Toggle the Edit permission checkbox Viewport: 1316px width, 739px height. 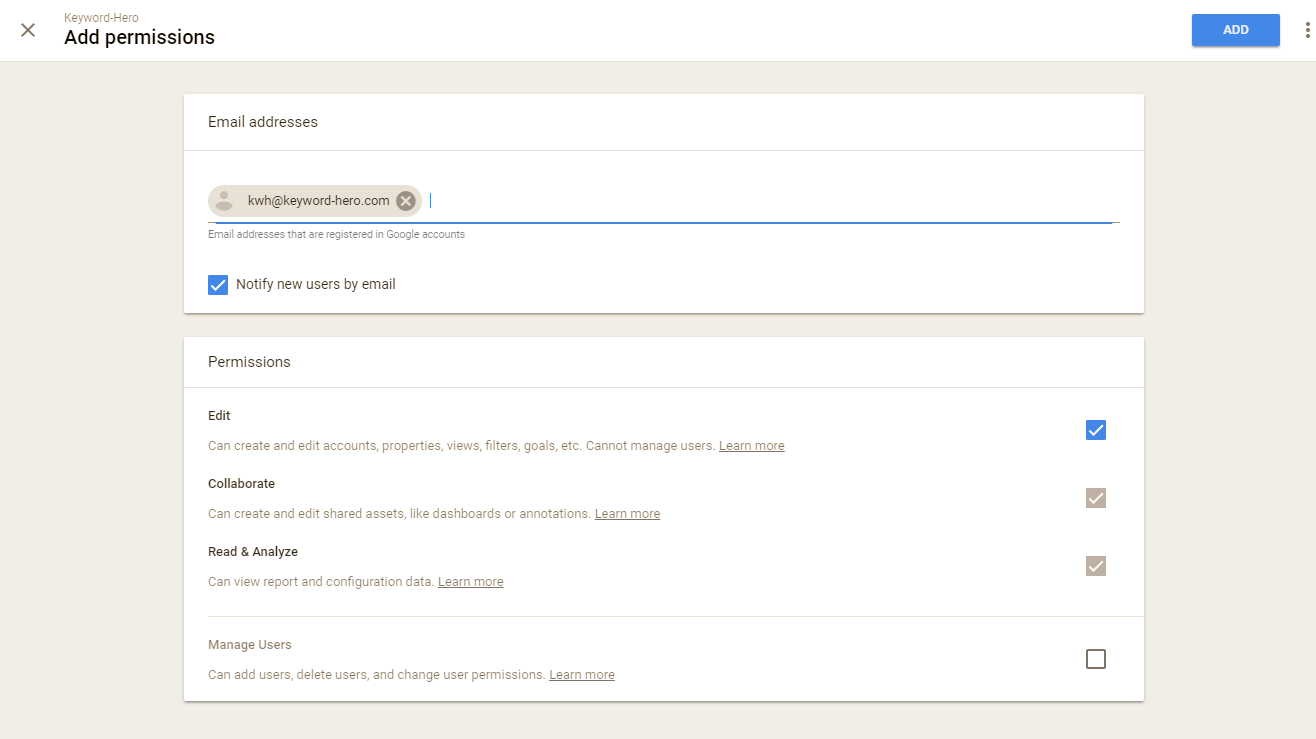point(1096,430)
